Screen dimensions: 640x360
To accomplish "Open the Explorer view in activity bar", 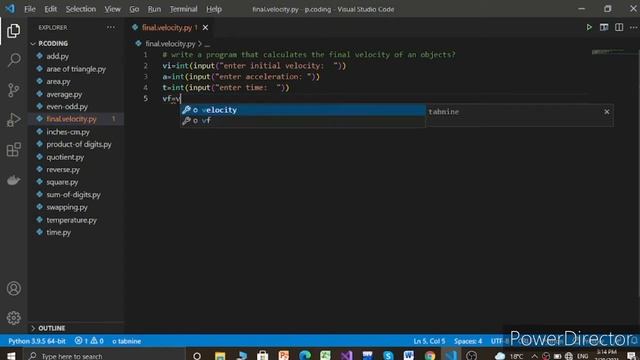I will tap(13, 31).
